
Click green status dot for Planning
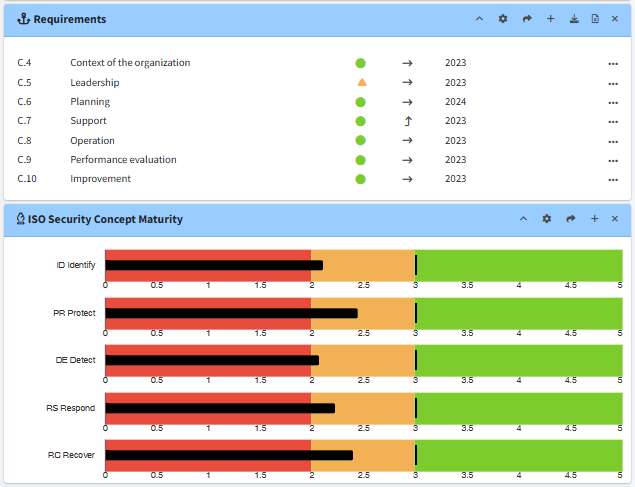pyautogui.click(x=361, y=102)
